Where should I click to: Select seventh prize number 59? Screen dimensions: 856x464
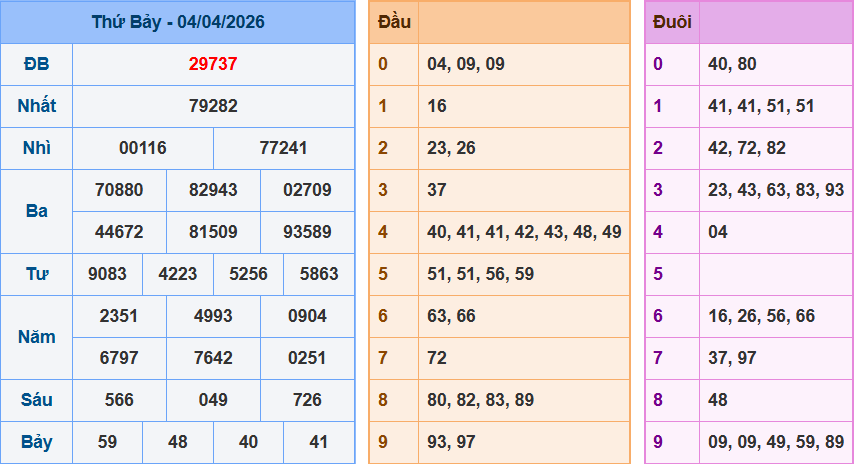coord(108,442)
